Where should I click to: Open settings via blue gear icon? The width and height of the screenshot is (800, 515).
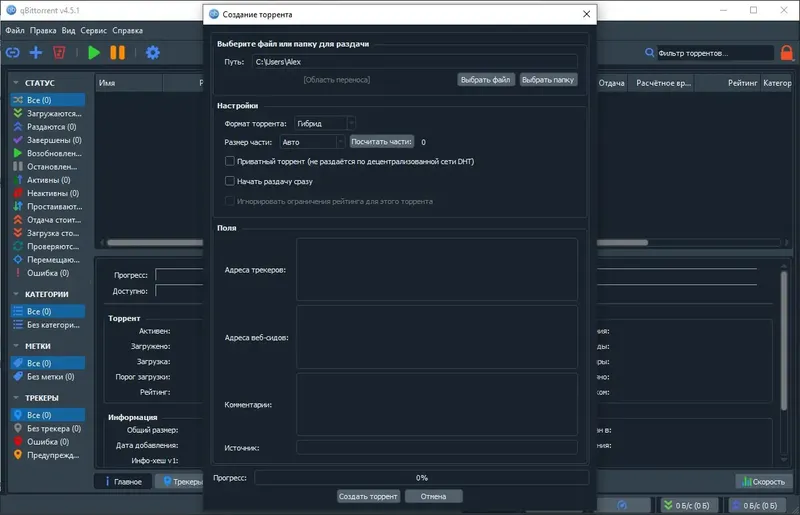pyautogui.click(x=153, y=53)
